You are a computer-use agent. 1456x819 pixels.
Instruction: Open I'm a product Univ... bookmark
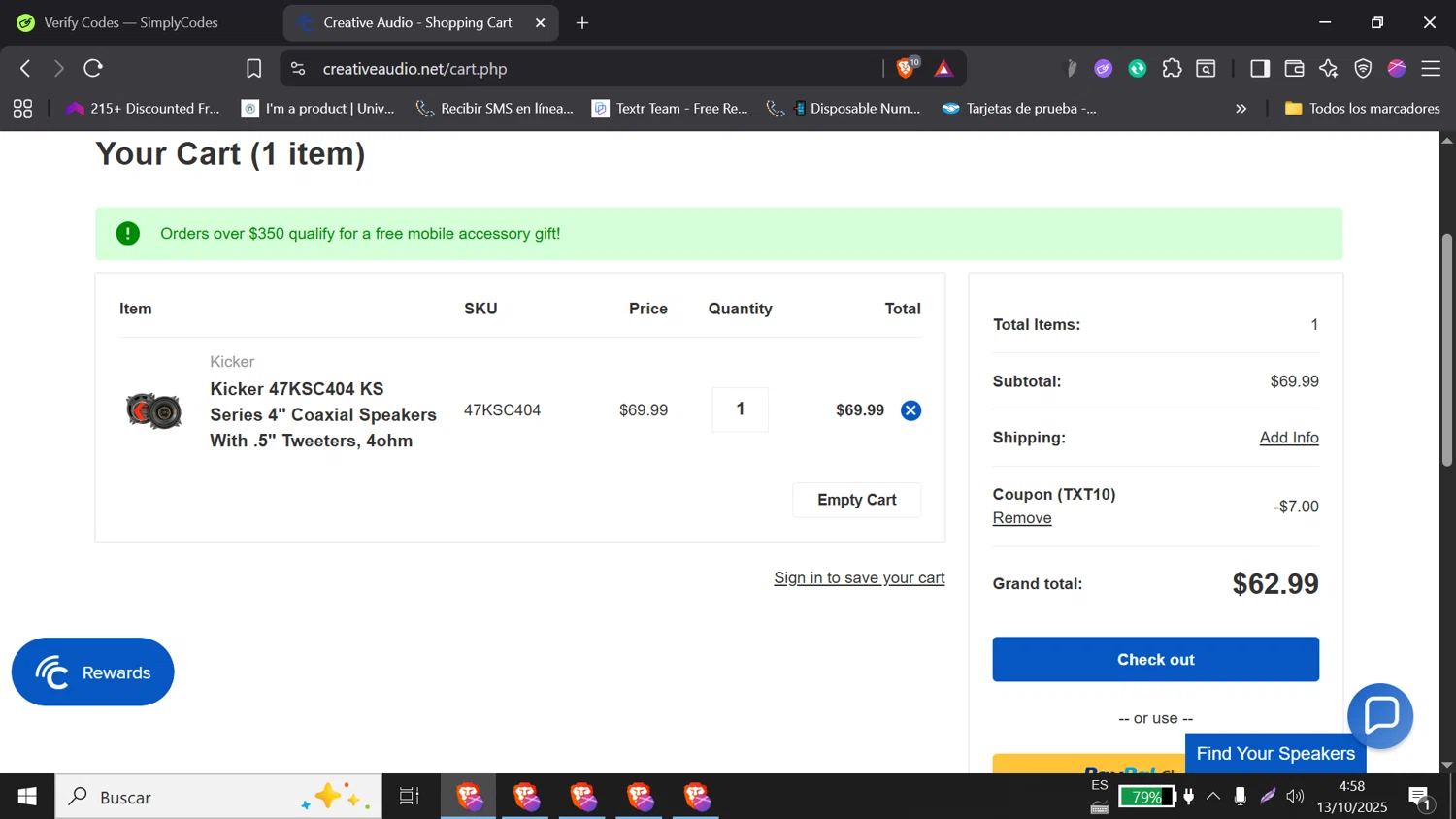(318, 109)
